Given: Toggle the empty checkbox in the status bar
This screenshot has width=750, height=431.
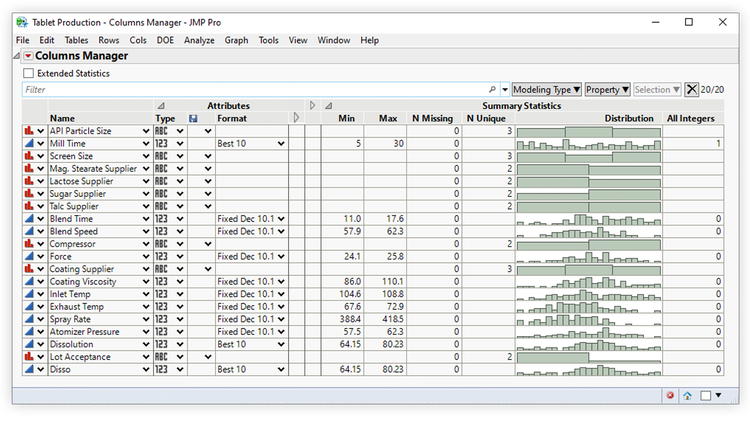Looking at the screenshot, I should 705,395.
